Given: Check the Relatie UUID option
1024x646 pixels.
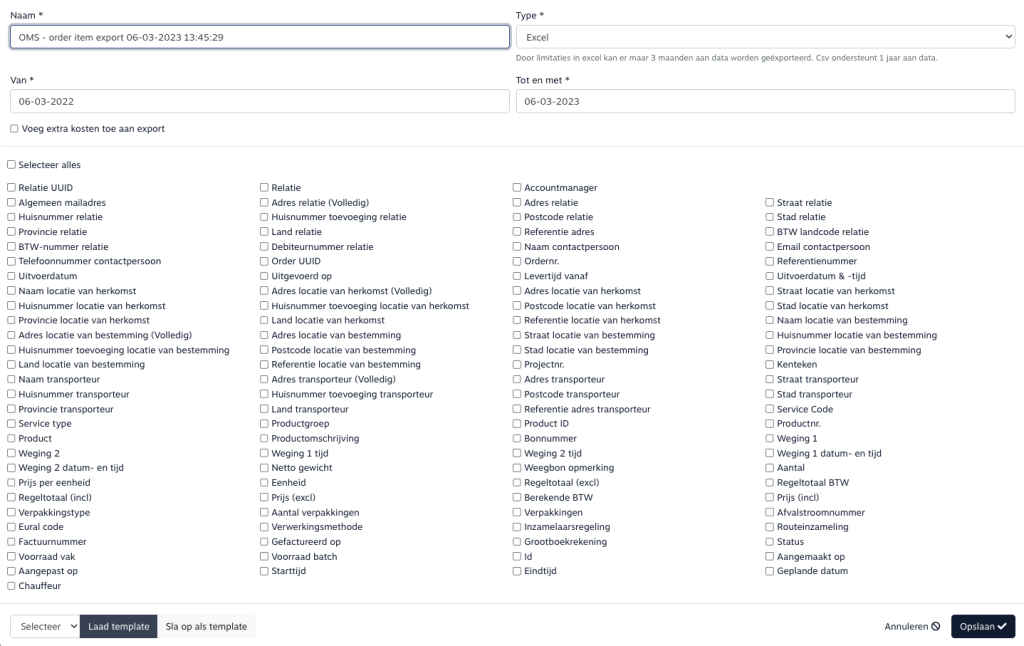Looking at the screenshot, I should pyautogui.click(x=12, y=188).
